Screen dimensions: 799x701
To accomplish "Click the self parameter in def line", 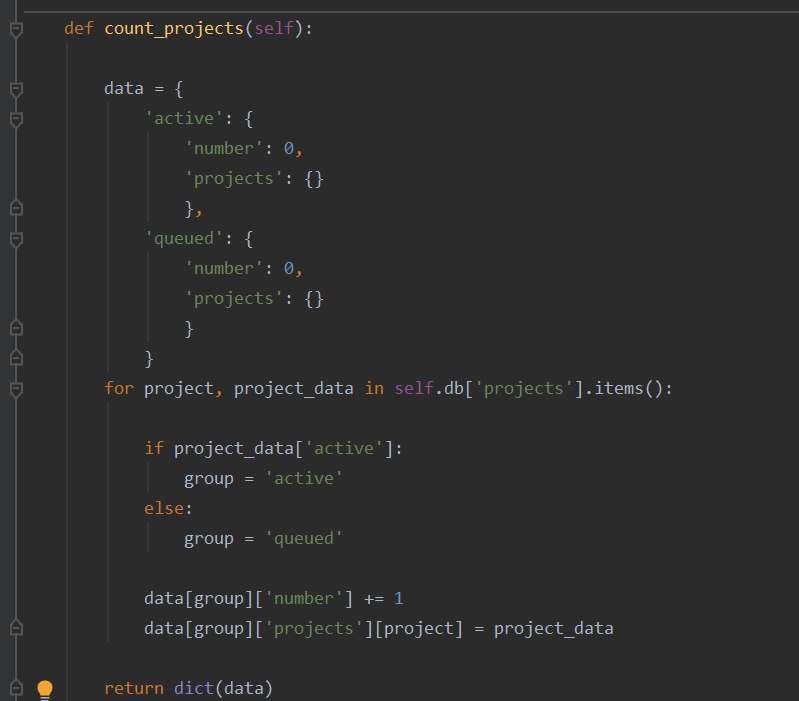I will pyautogui.click(x=274, y=28).
